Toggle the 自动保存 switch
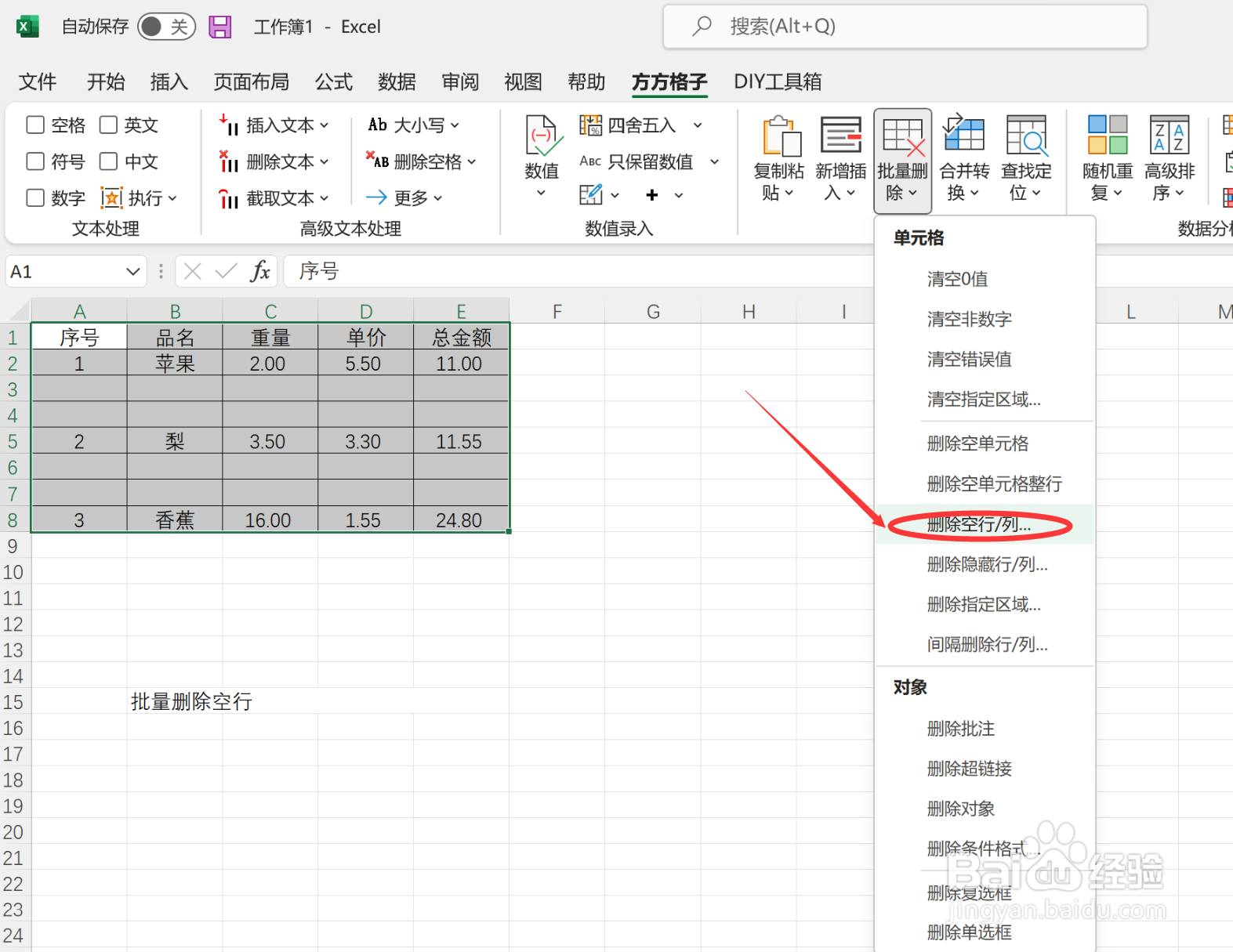1233x952 pixels. [166, 27]
